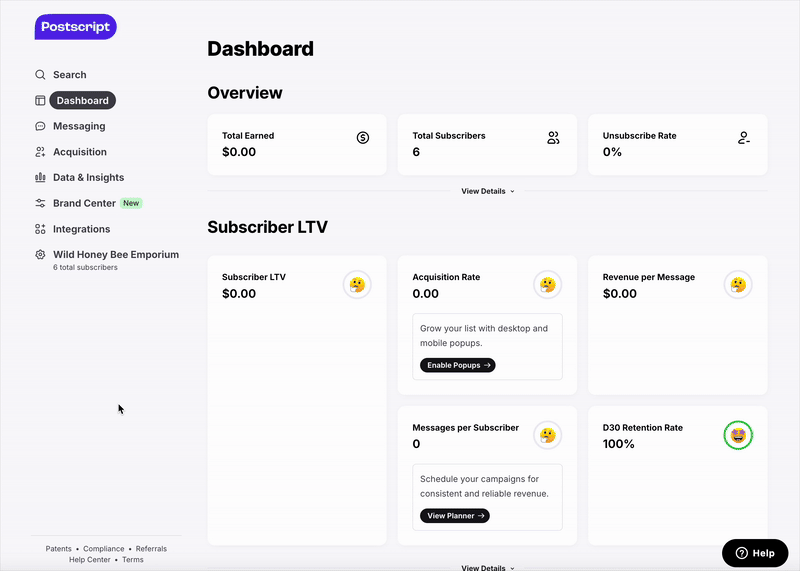Expand View Details under Subscriber LTV
The image size is (800, 571).
pyautogui.click(x=487, y=567)
